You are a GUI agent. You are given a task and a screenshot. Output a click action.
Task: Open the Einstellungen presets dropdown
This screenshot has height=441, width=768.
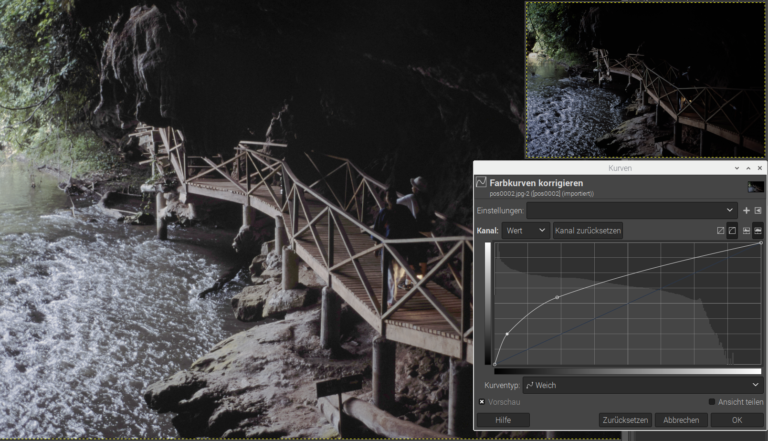click(632, 211)
